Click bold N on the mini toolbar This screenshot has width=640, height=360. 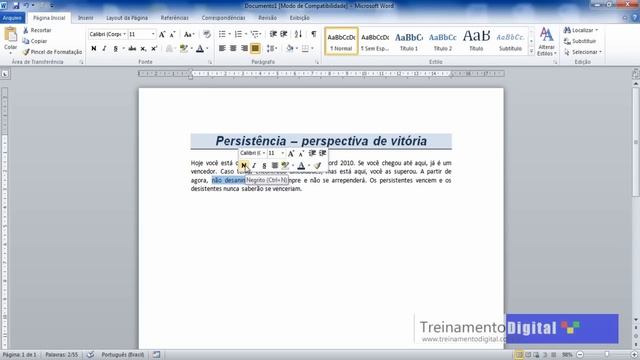tap(244, 165)
